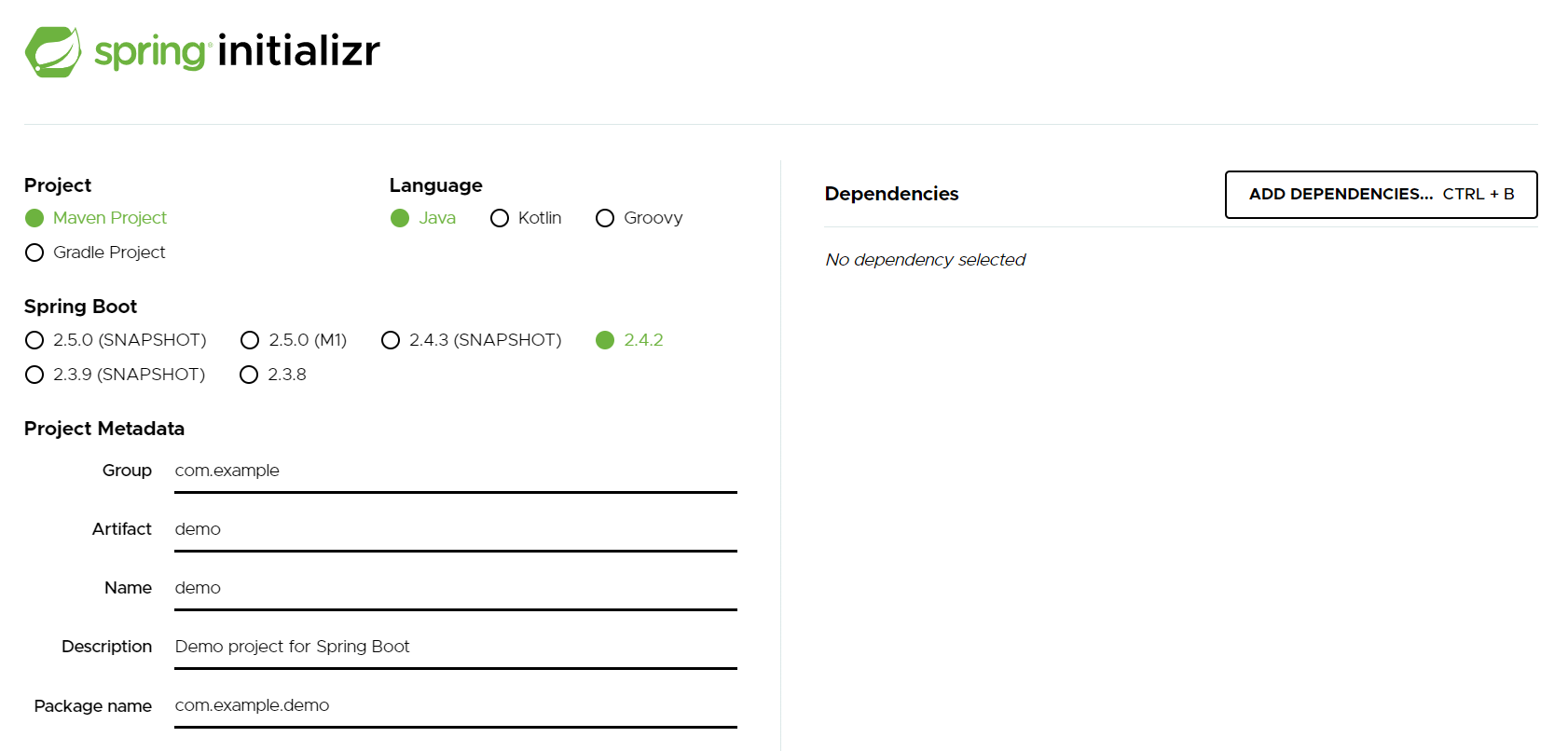Select Gradle Project radio button
The height and width of the screenshot is (751, 1568).
point(34,253)
